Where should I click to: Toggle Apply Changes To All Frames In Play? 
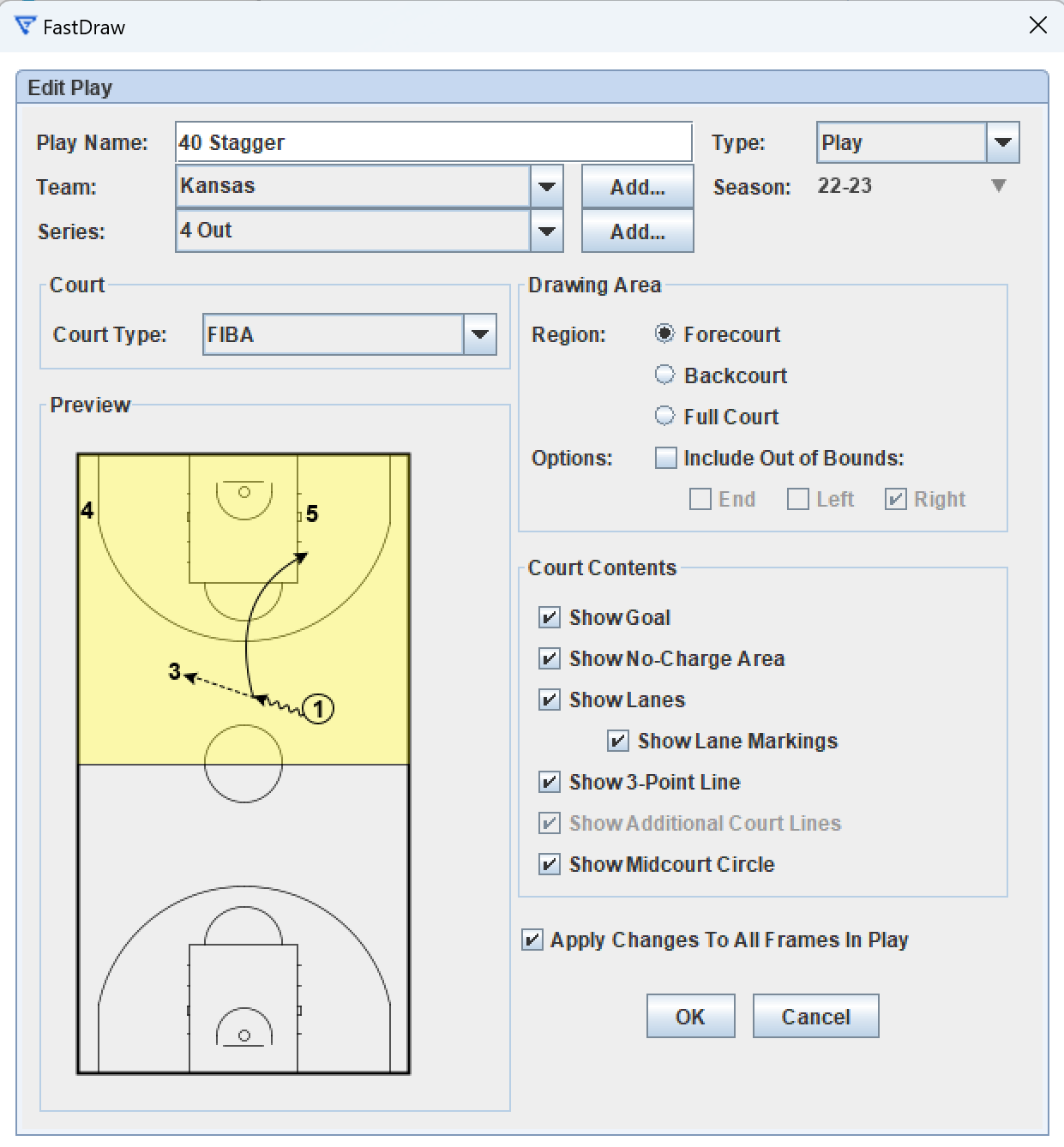[x=532, y=940]
